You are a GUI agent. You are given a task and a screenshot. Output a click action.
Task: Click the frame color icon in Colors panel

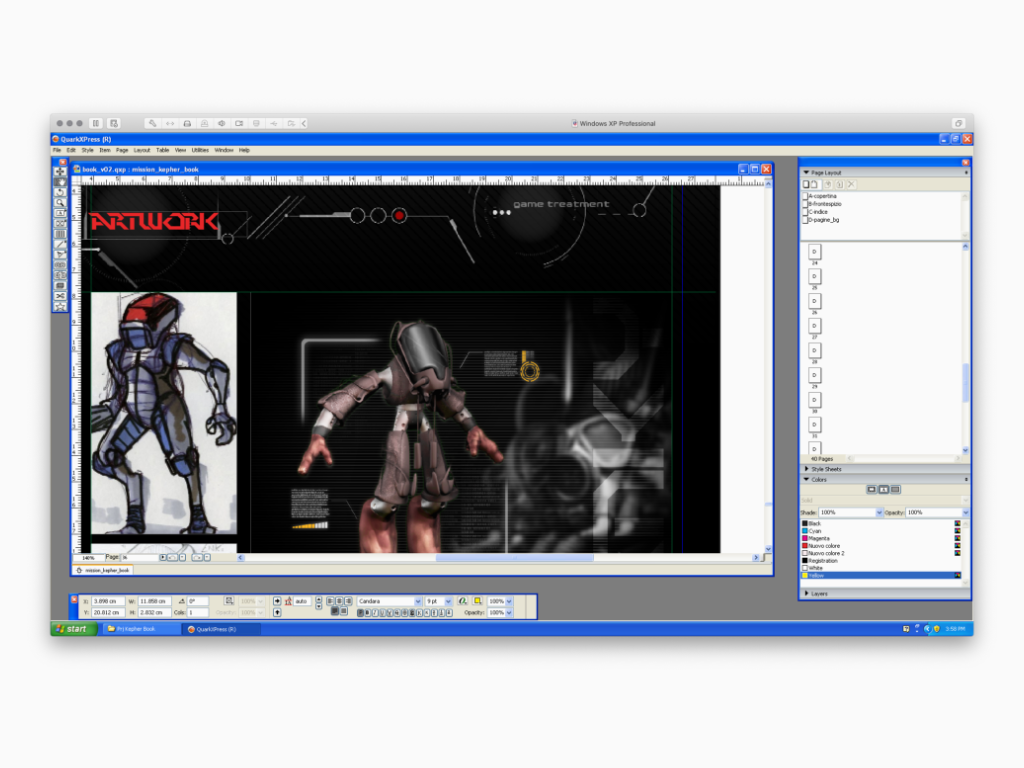[871, 489]
